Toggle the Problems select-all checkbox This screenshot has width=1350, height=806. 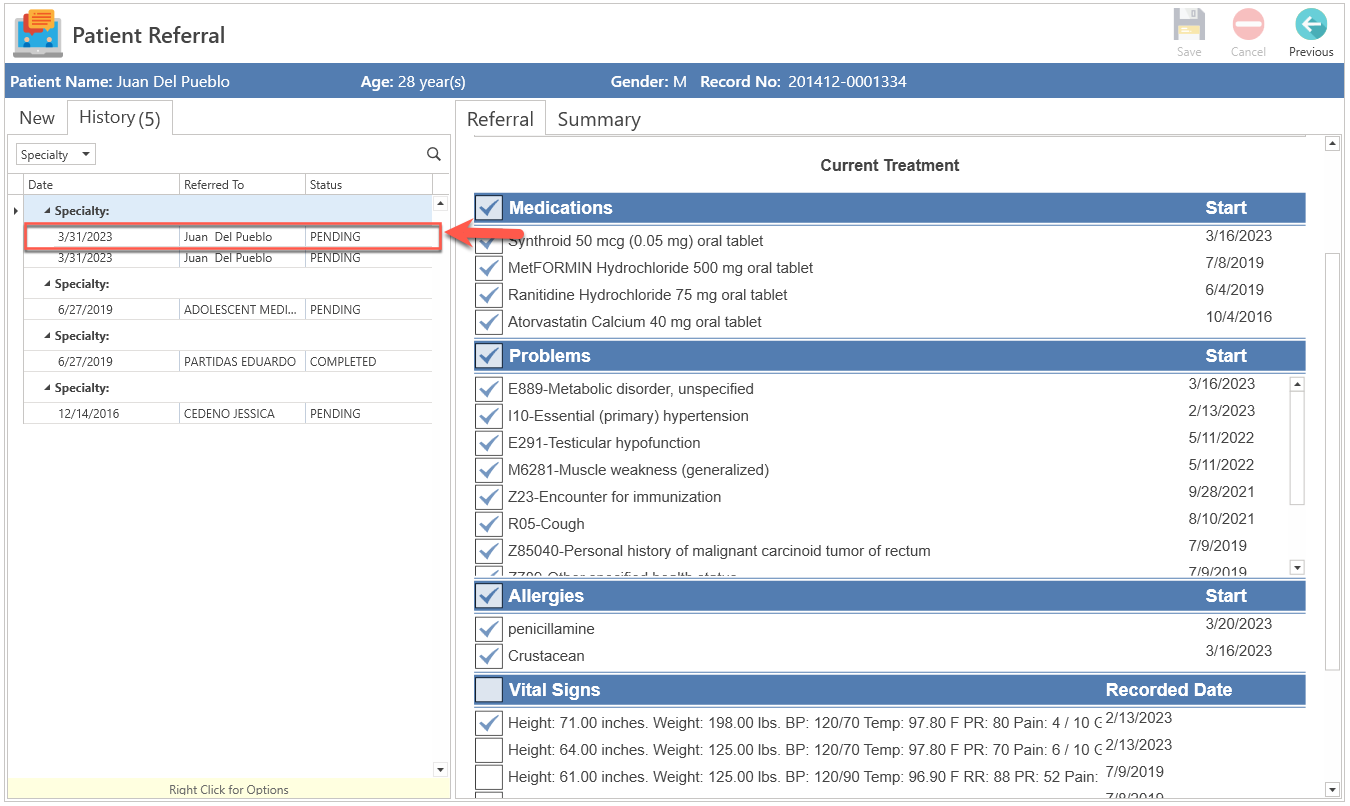point(489,356)
